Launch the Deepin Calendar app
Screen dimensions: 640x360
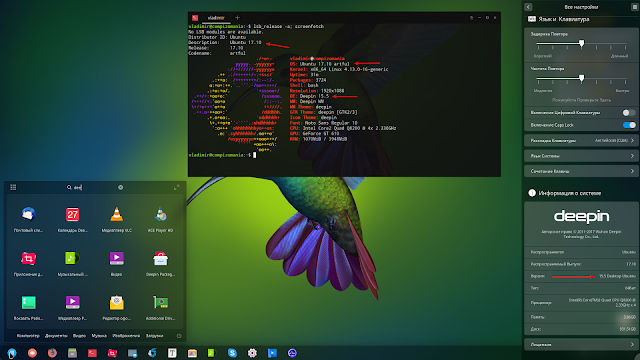[x=72, y=218]
